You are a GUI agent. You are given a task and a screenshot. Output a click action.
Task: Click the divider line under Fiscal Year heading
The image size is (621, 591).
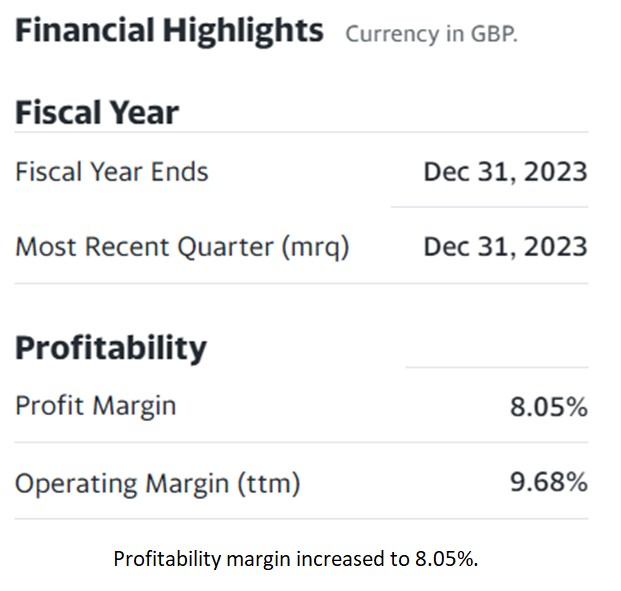click(x=300, y=132)
